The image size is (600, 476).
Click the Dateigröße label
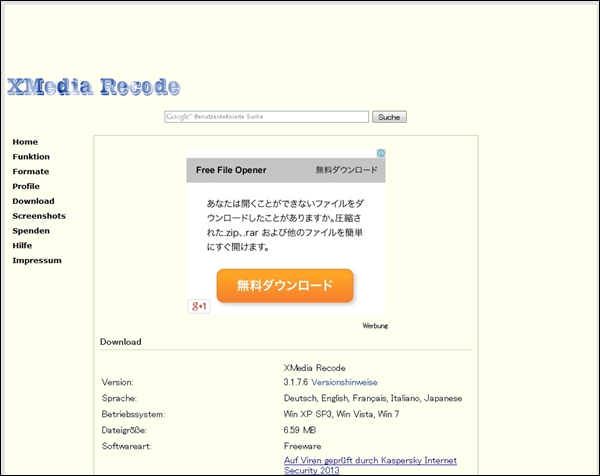click(x=124, y=430)
